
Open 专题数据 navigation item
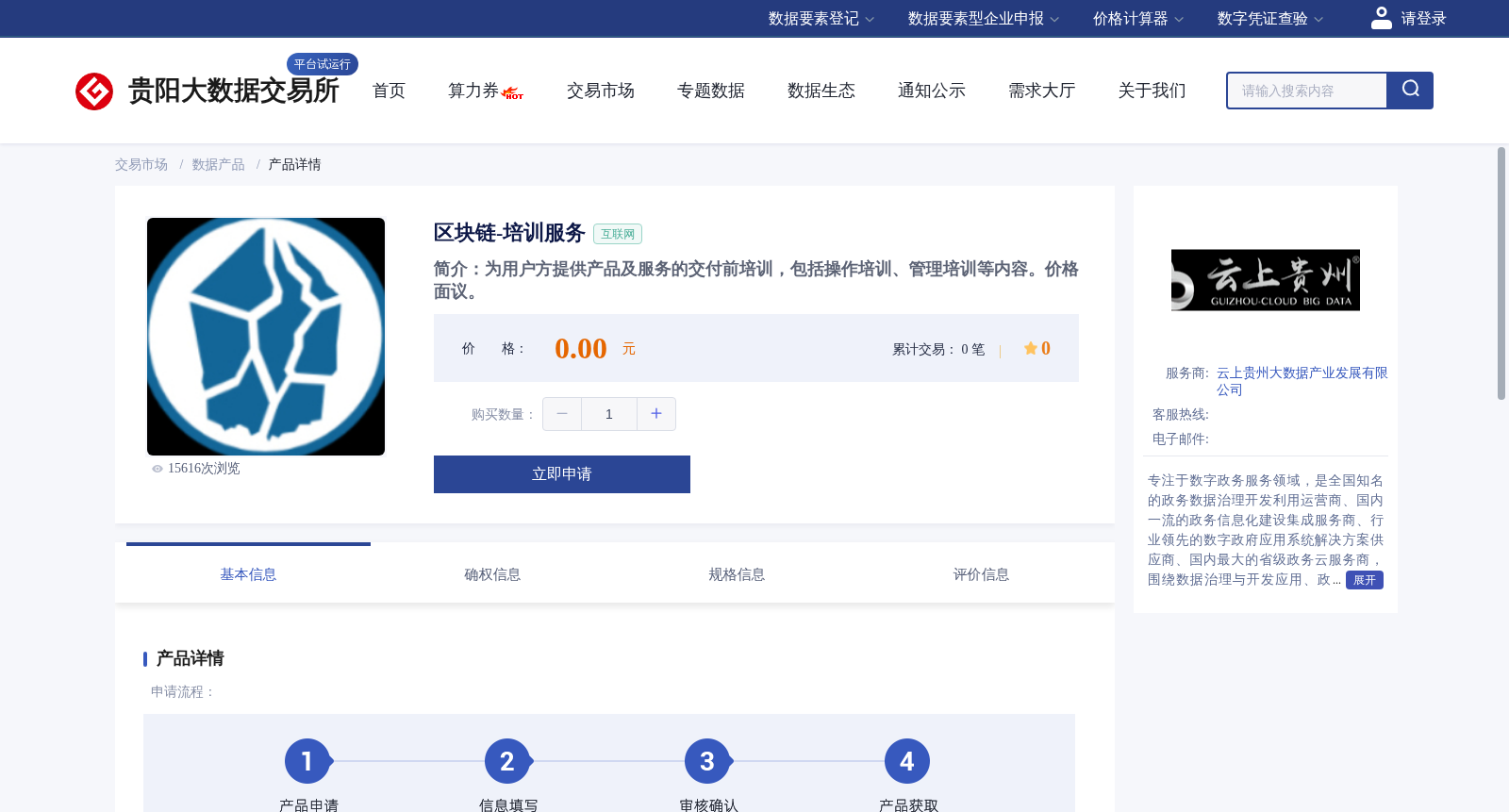(711, 91)
